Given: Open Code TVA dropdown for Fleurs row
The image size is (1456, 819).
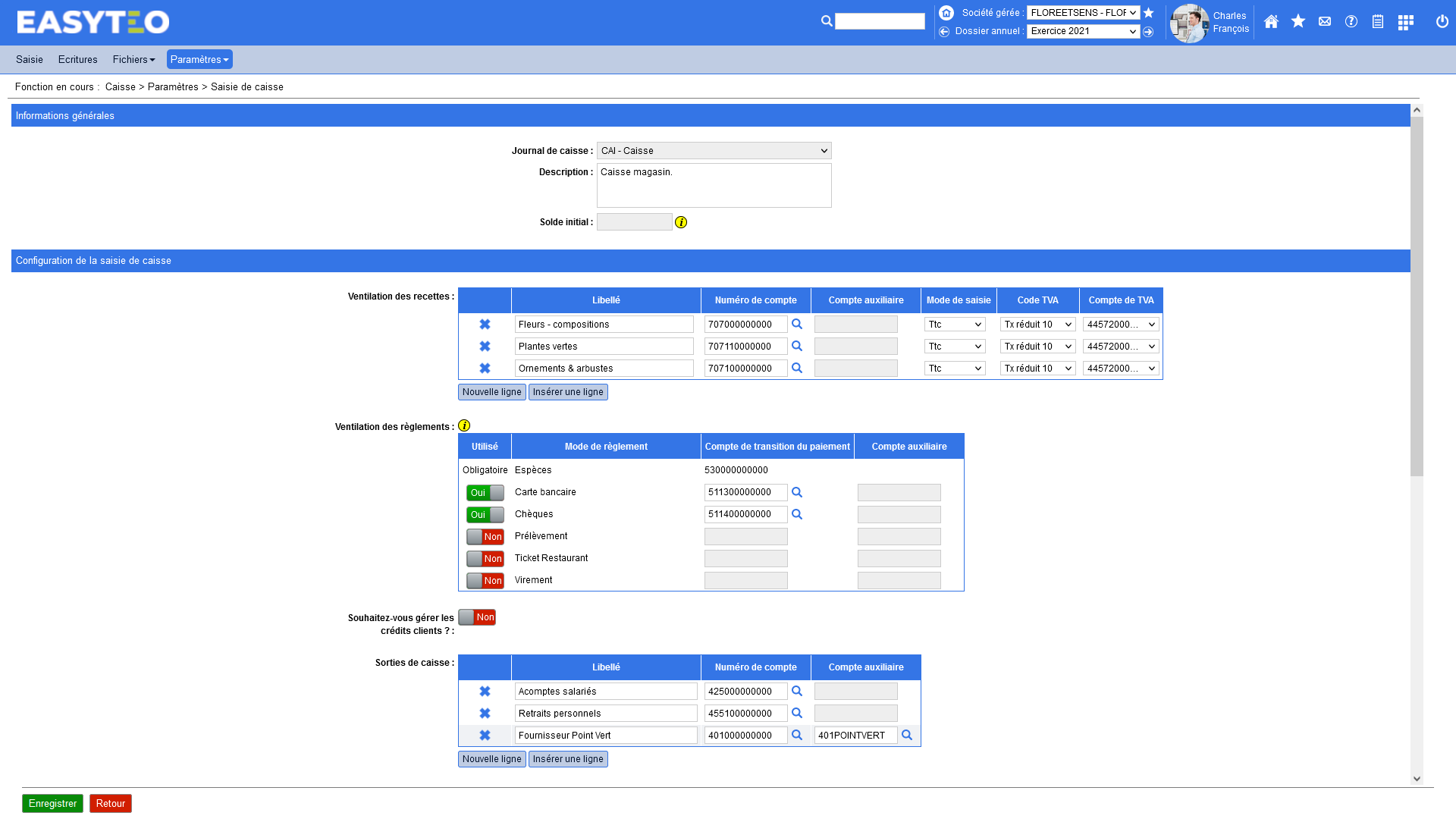Looking at the screenshot, I should click(1037, 325).
